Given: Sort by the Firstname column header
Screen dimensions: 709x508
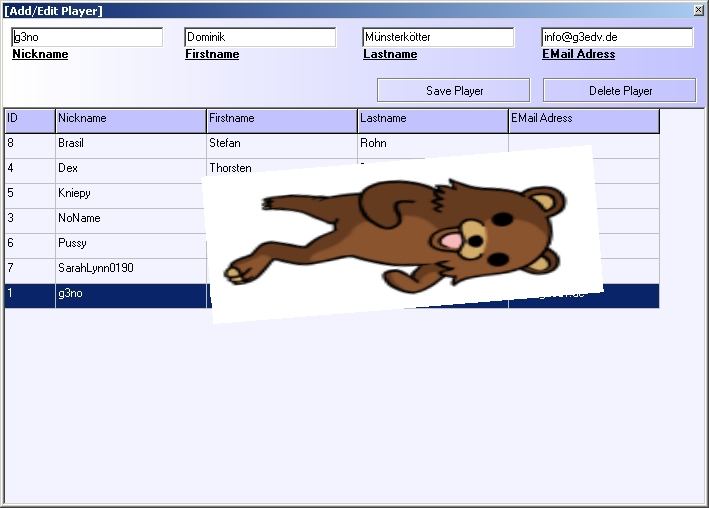Looking at the screenshot, I should tap(282, 121).
